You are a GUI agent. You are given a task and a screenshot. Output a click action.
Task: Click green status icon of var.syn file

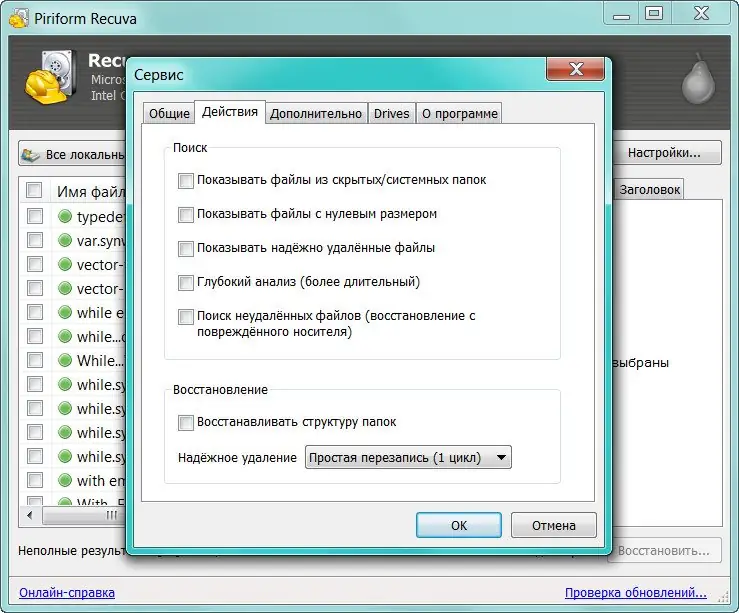65,240
